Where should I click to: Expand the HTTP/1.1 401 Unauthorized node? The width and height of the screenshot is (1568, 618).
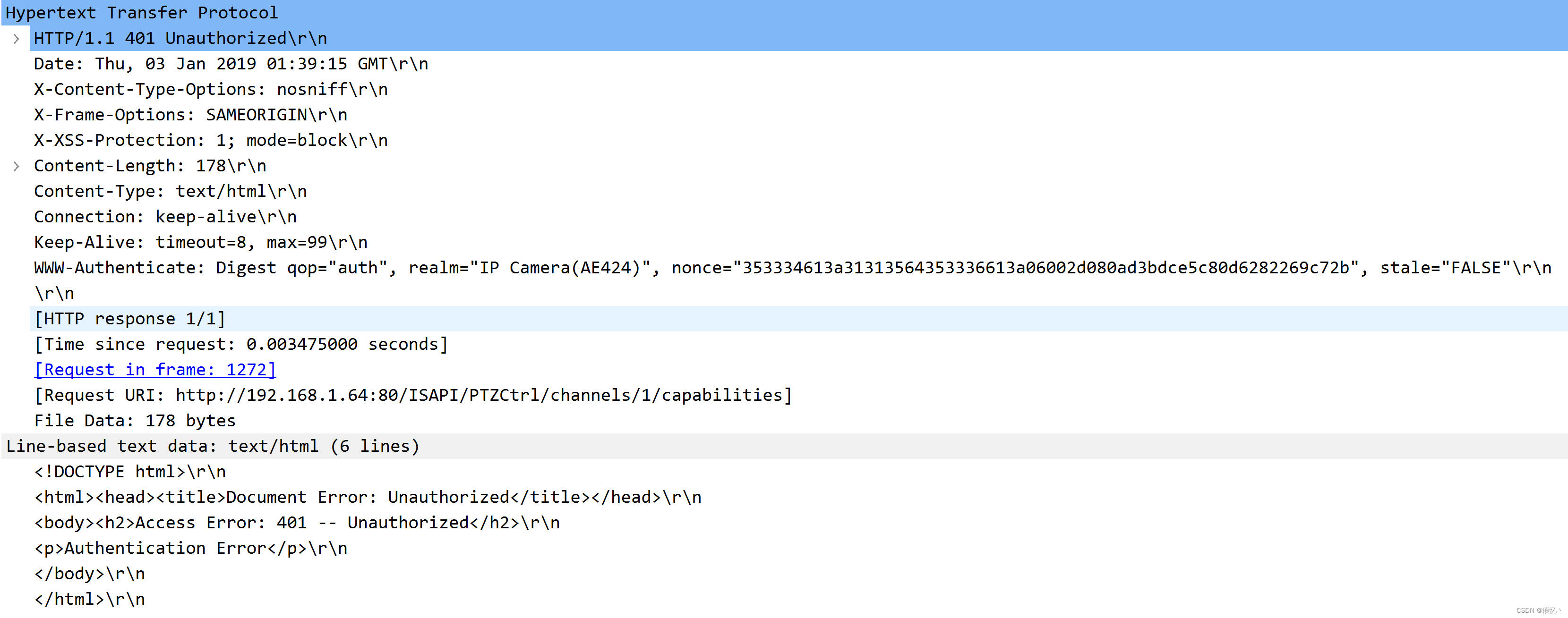coord(16,38)
